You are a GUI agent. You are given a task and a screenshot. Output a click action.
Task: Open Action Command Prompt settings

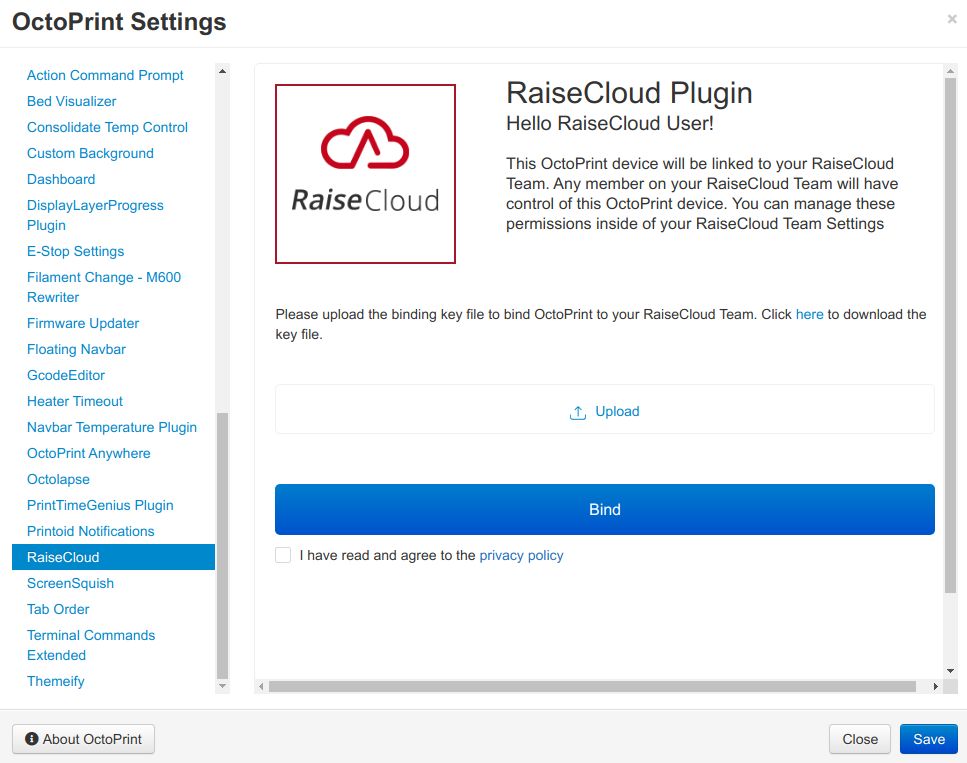coord(105,75)
